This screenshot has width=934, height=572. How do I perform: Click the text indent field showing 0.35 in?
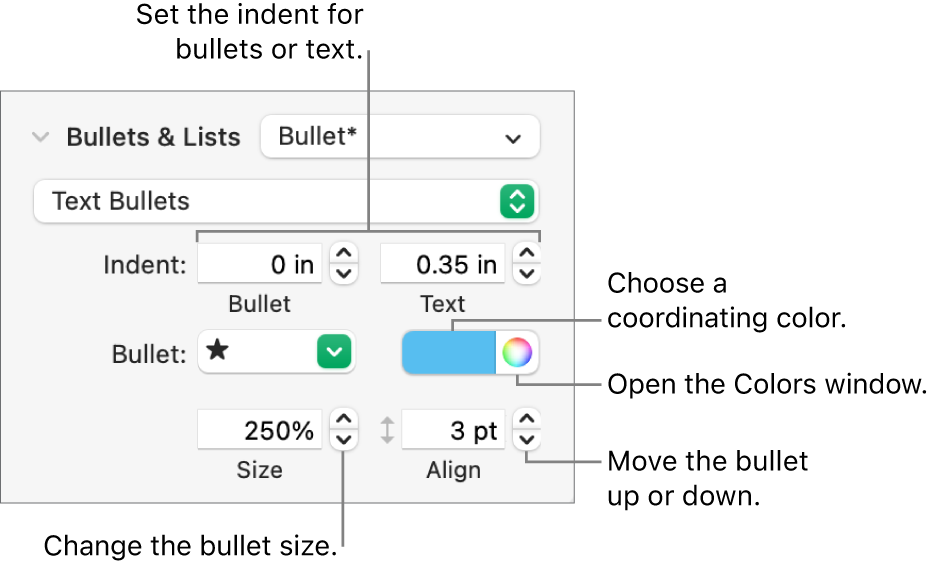[x=442, y=265]
